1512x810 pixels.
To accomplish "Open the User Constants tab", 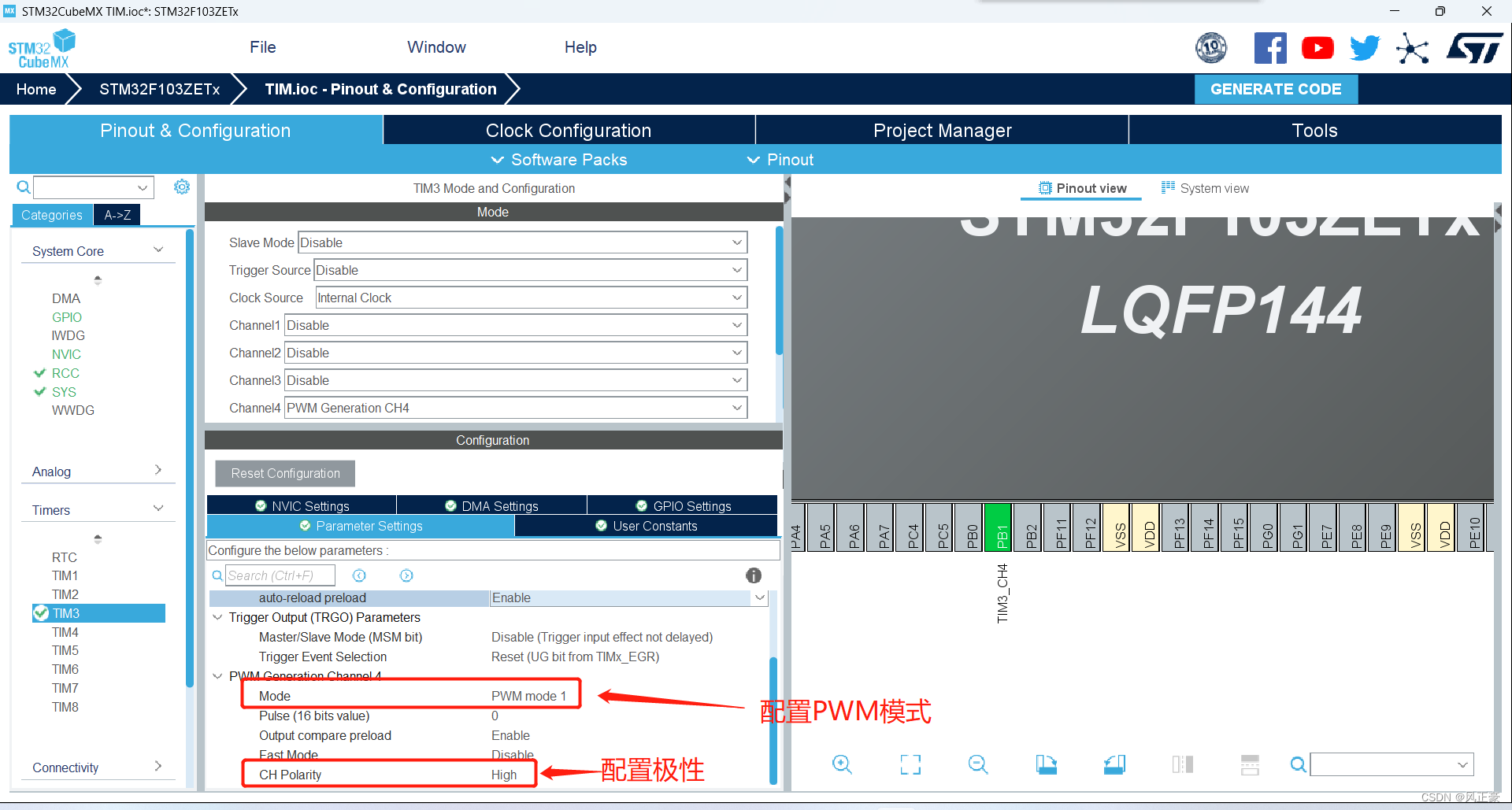I will click(x=647, y=526).
